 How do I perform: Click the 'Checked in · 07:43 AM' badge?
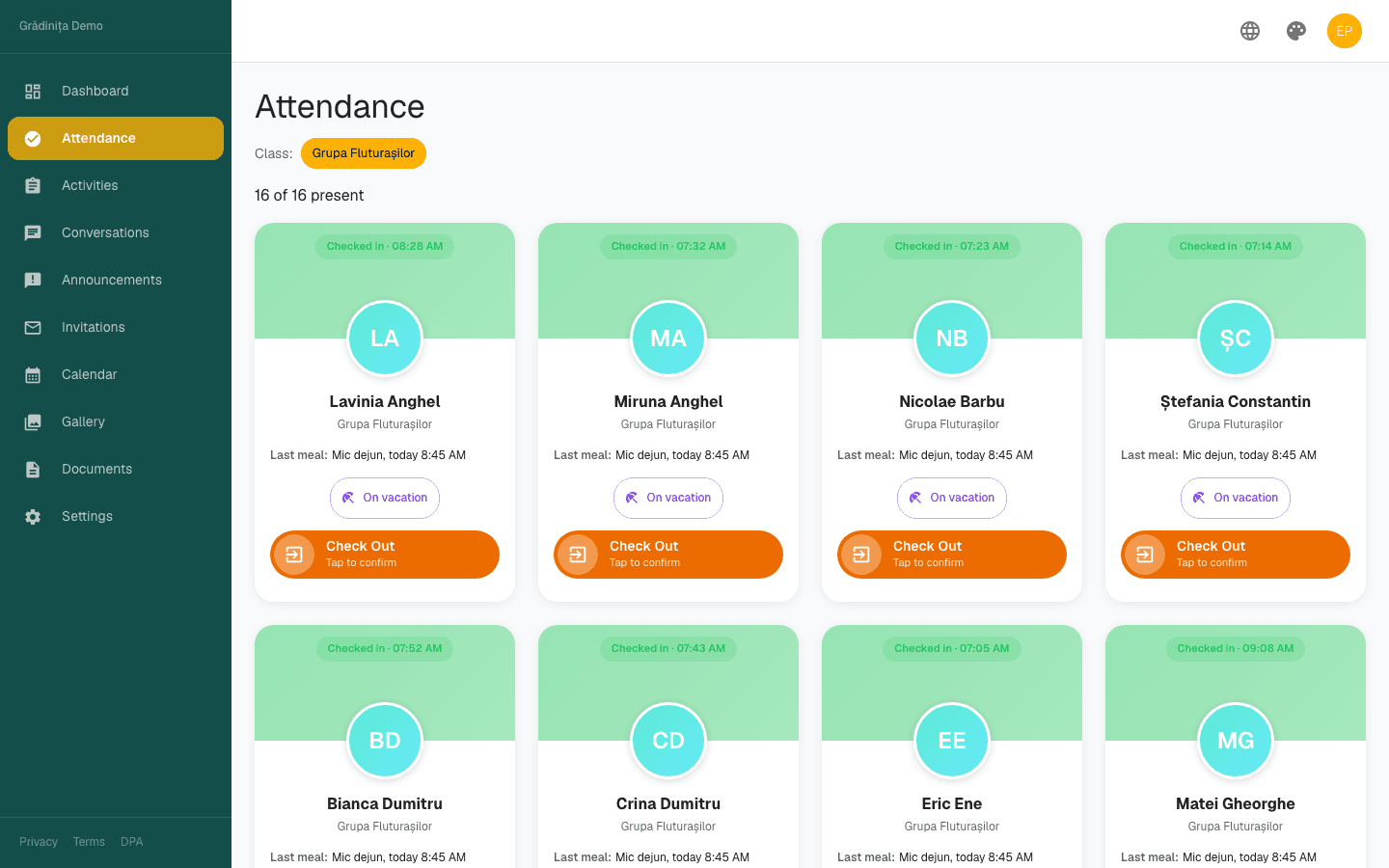[x=668, y=649]
